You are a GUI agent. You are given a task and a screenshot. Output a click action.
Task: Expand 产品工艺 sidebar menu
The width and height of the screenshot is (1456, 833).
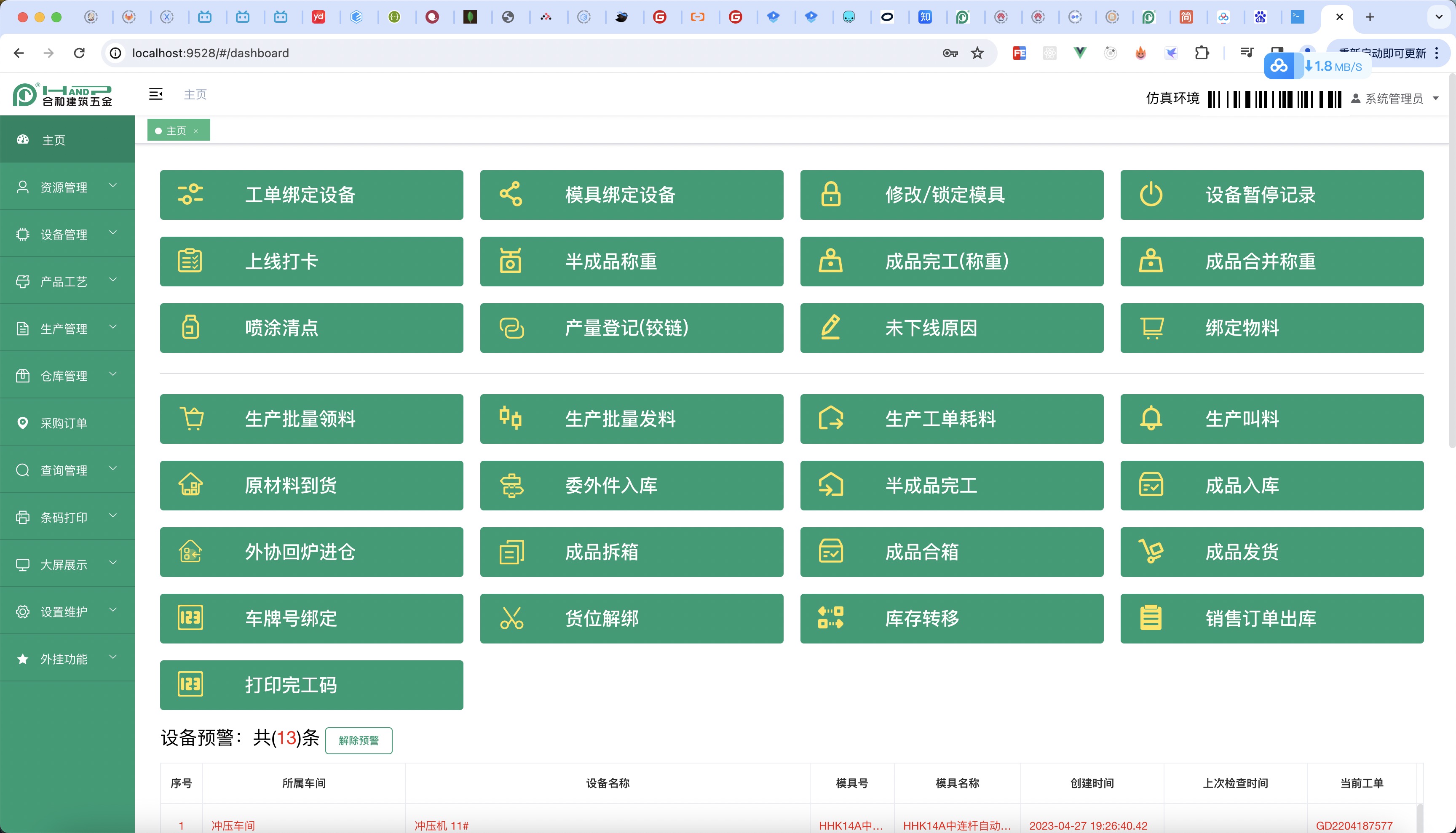67,280
